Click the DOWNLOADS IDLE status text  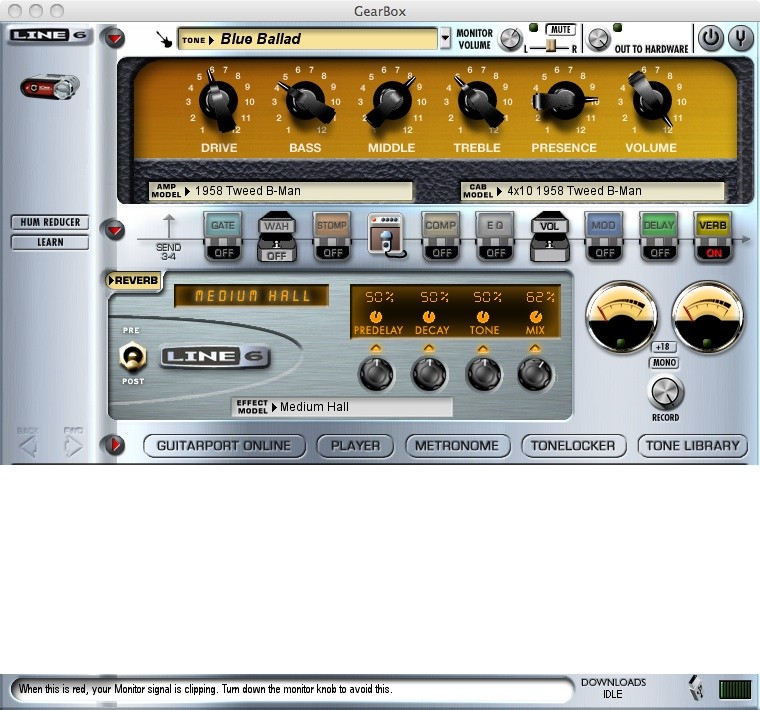(613, 688)
